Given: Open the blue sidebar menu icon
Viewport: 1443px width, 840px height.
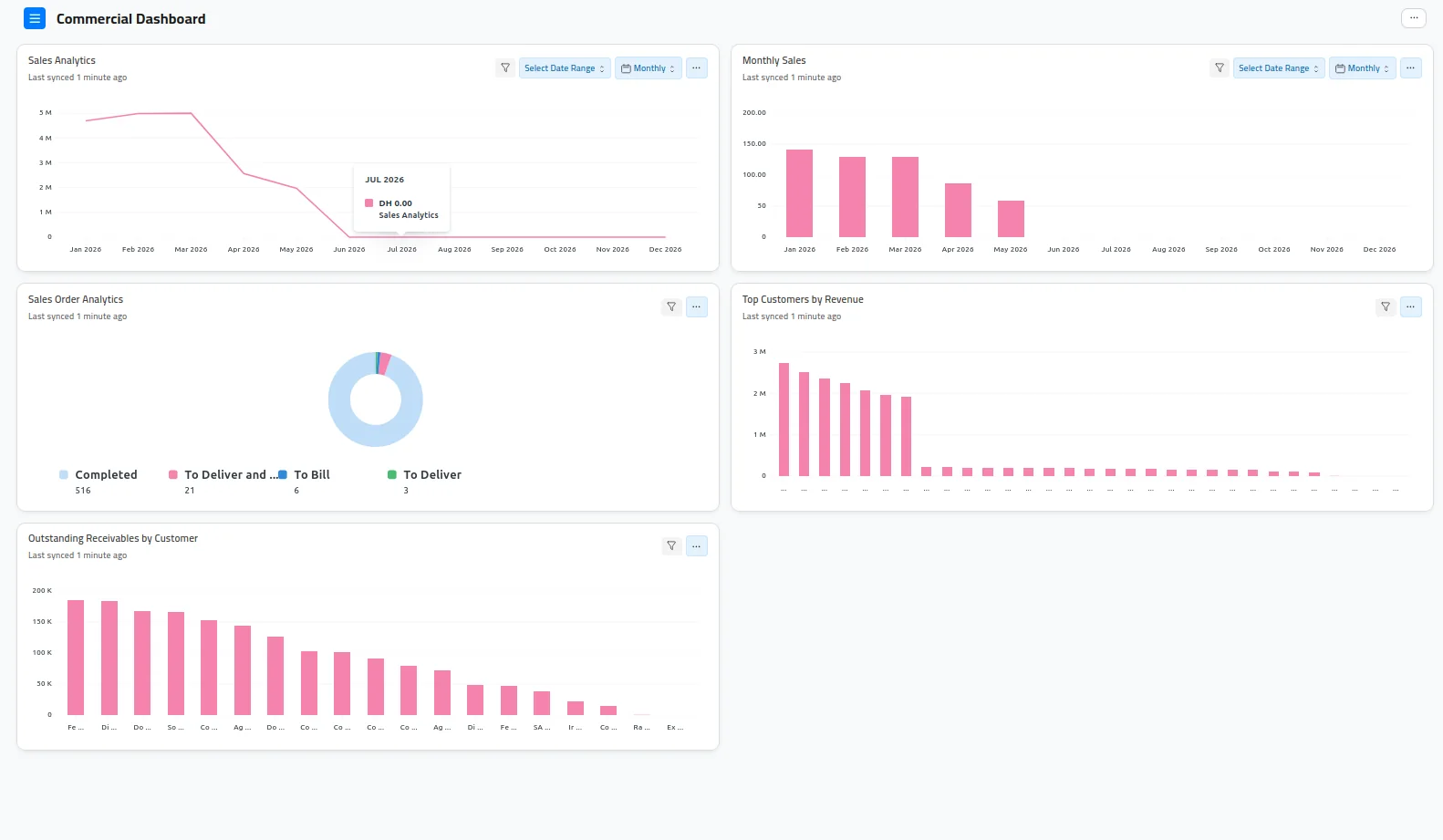Looking at the screenshot, I should coord(35,18).
